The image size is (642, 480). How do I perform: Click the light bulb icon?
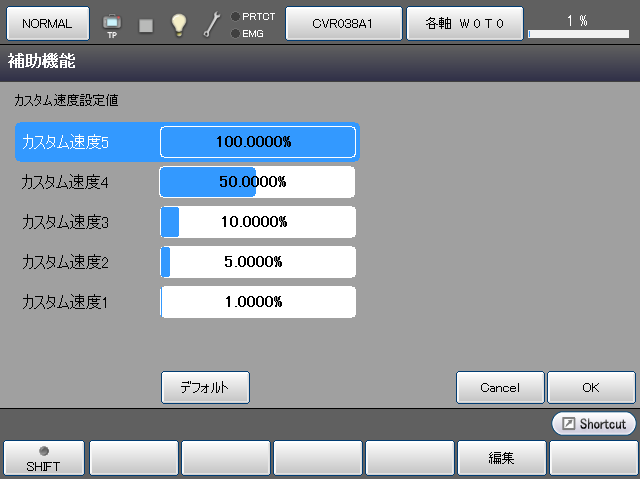pyautogui.click(x=179, y=23)
